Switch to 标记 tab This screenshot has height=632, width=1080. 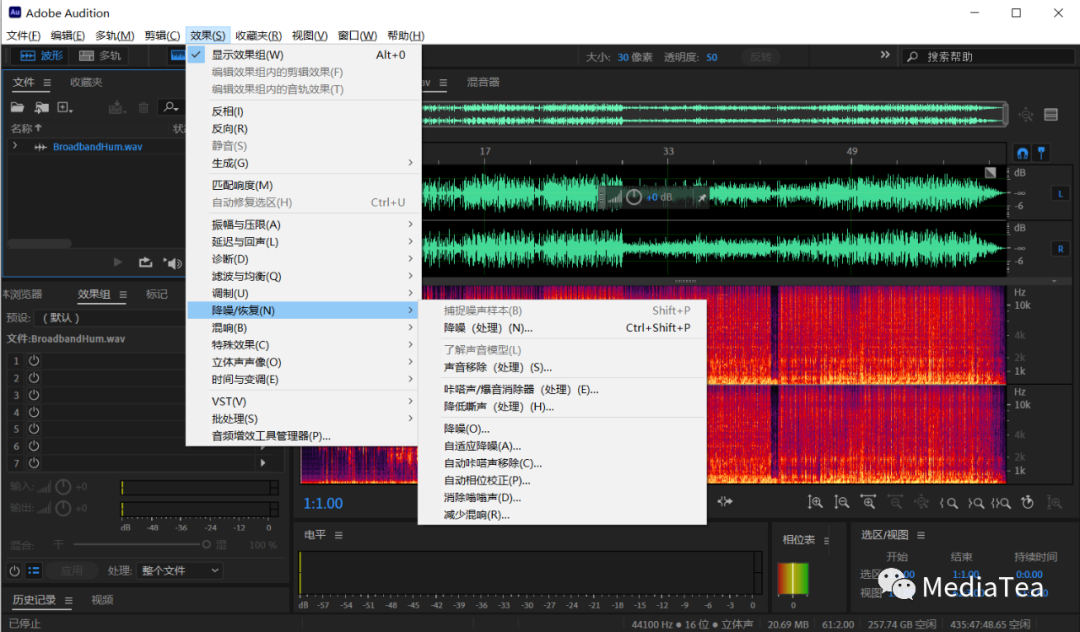tap(156, 295)
